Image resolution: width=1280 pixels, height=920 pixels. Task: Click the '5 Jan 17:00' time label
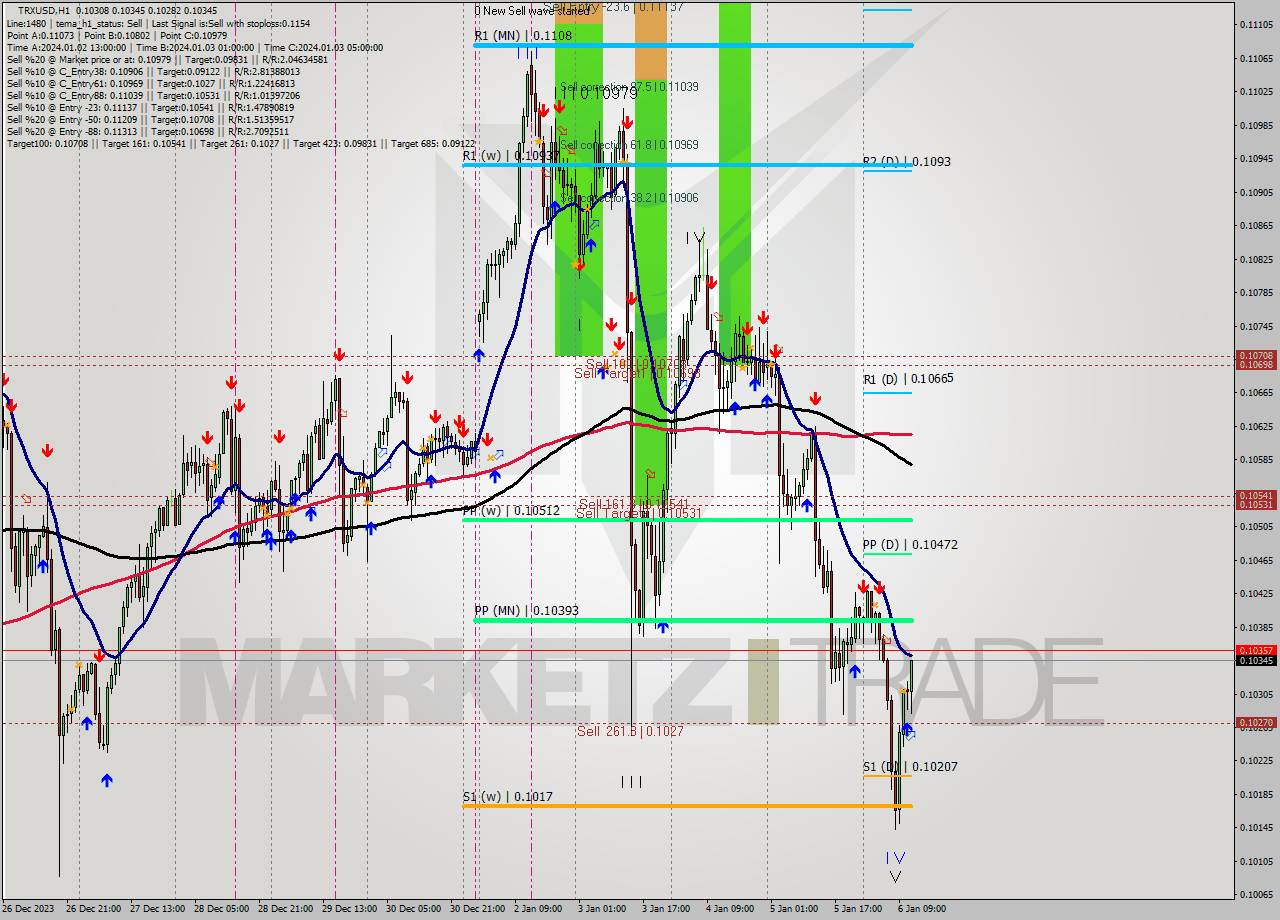click(858, 909)
